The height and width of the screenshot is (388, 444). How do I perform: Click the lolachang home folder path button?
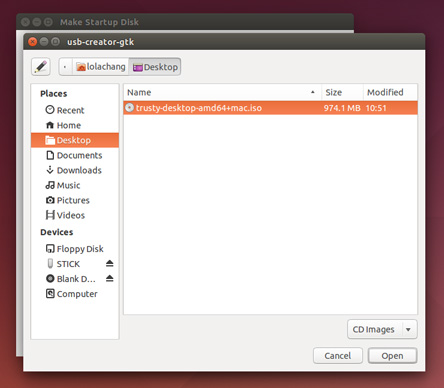click(x=100, y=67)
